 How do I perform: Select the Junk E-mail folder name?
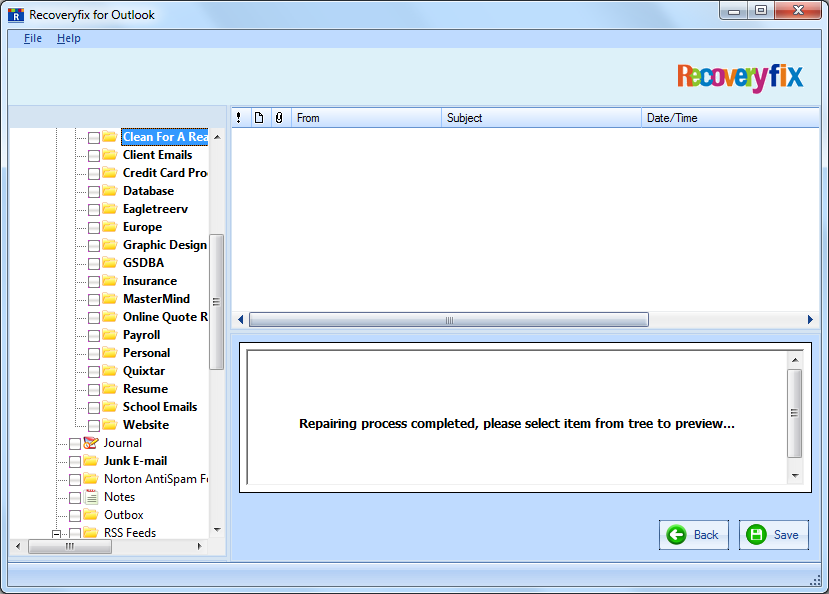136,461
